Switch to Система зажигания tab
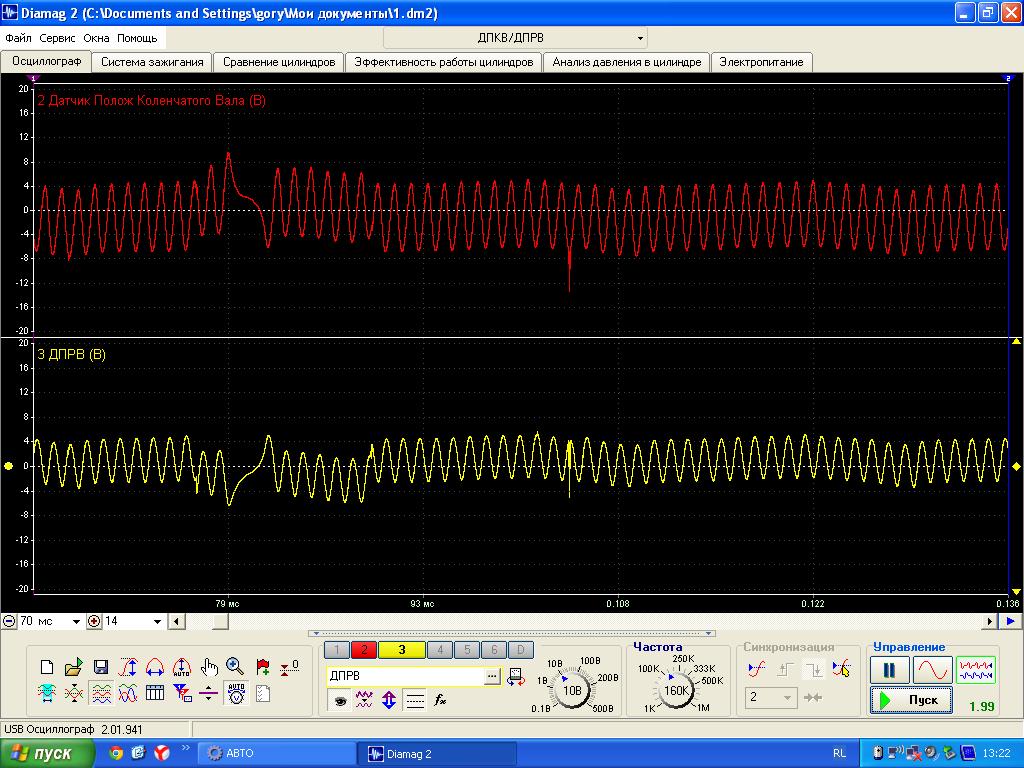This screenshot has height=768, width=1024. tap(152, 62)
